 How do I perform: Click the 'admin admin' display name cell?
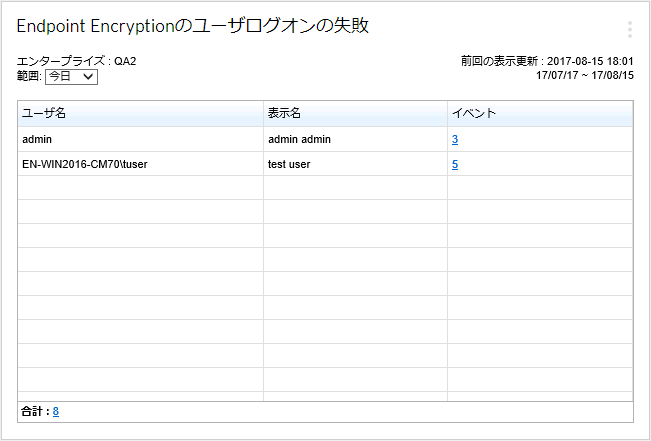(x=299, y=140)
